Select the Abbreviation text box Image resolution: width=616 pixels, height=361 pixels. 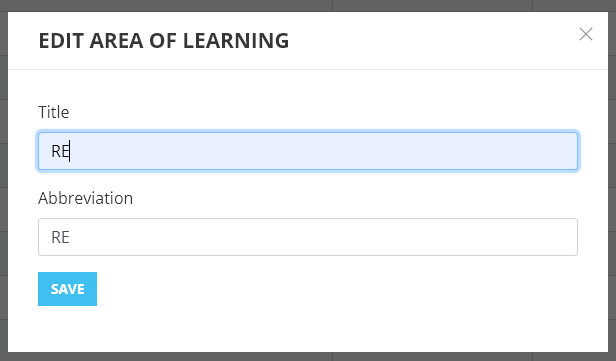(x=308, y=237)
